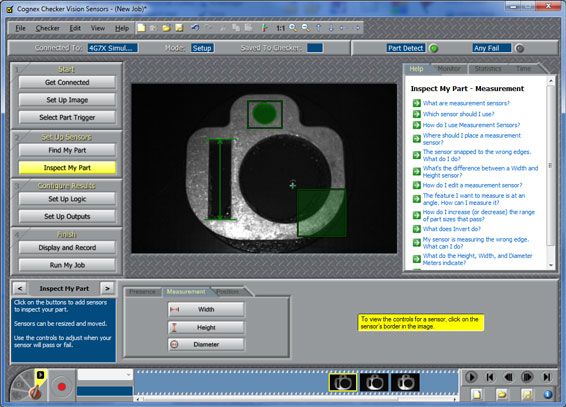Click the Help panel vertical scrollbar
Image resolution: width=566 pixels, height=407 pixels.
pos(550,173)
